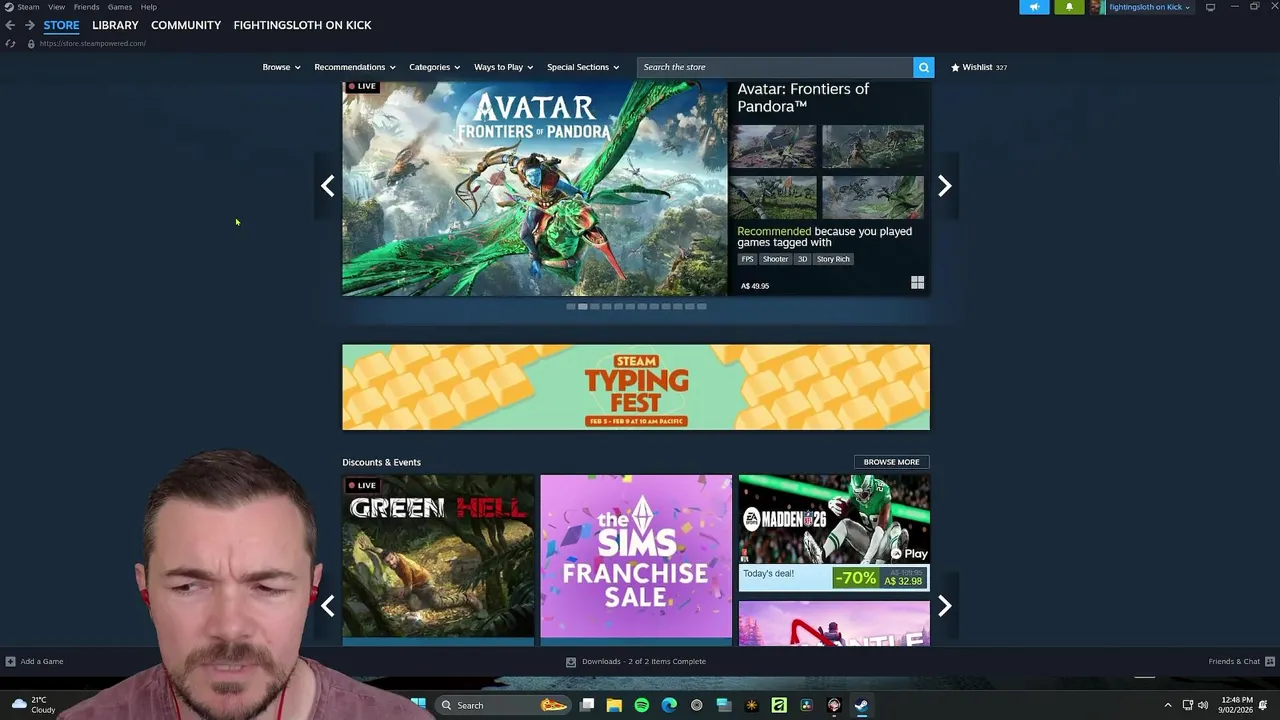Go to previous Discounts & Events page
1280x720 pixels.
327,606
